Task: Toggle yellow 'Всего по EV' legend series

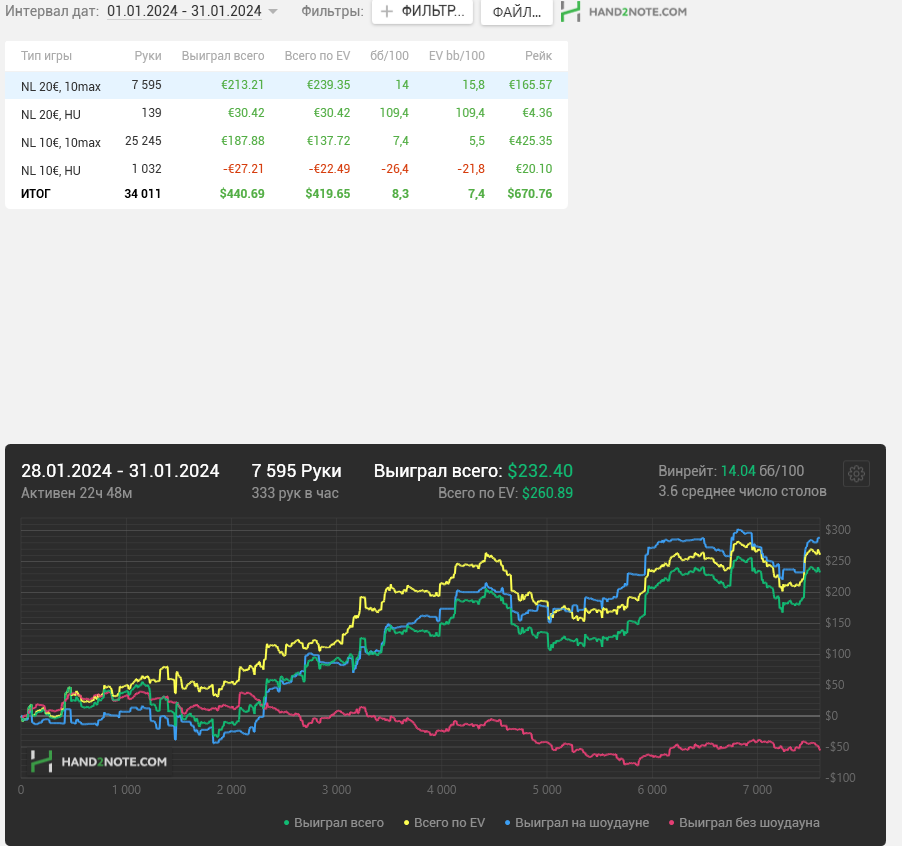Action: click(444, 822)
